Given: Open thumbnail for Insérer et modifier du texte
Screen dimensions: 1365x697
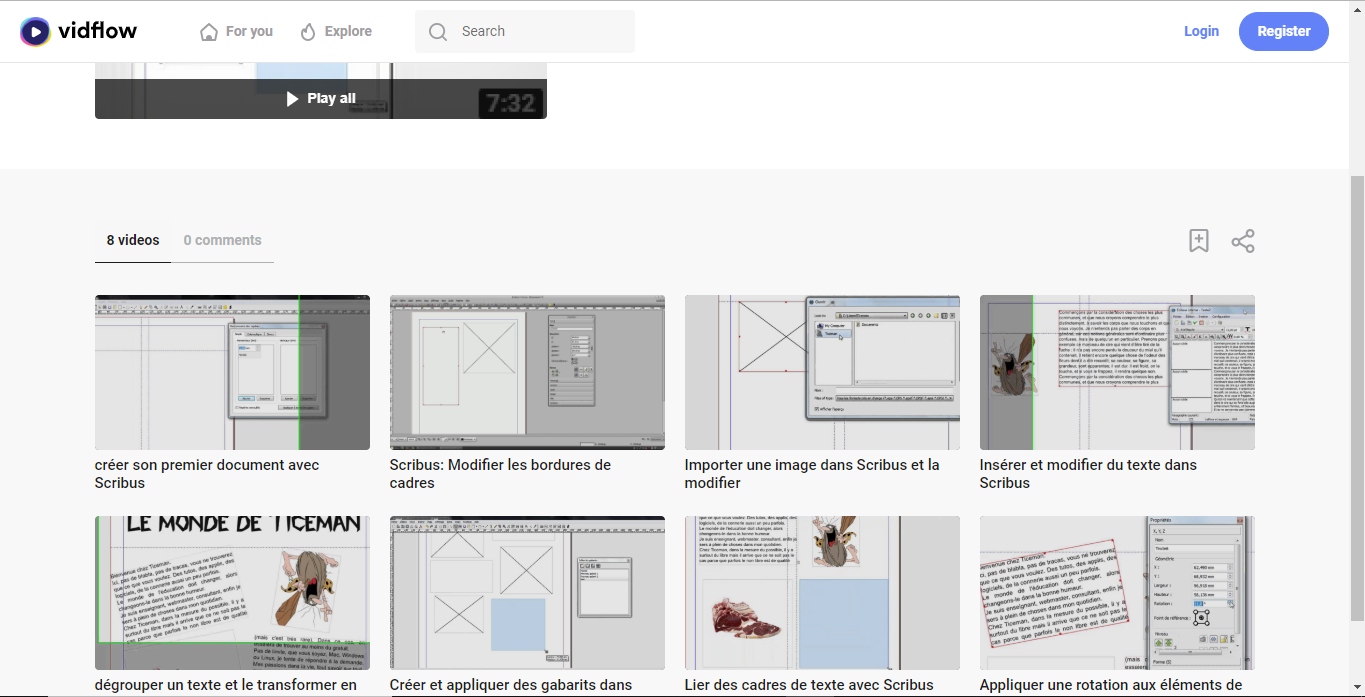Looking at the screenshot, I should click(1117, 372).
